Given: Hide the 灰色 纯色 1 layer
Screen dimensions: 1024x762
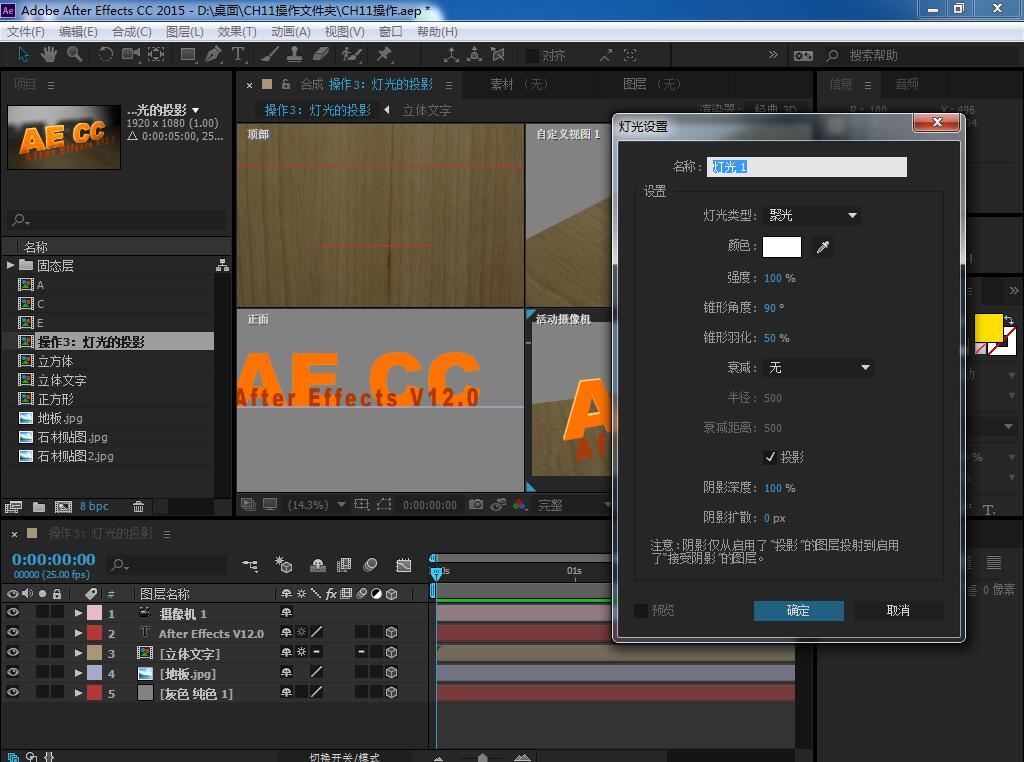Looking at the screenshot, I should (x=12, y=692).
